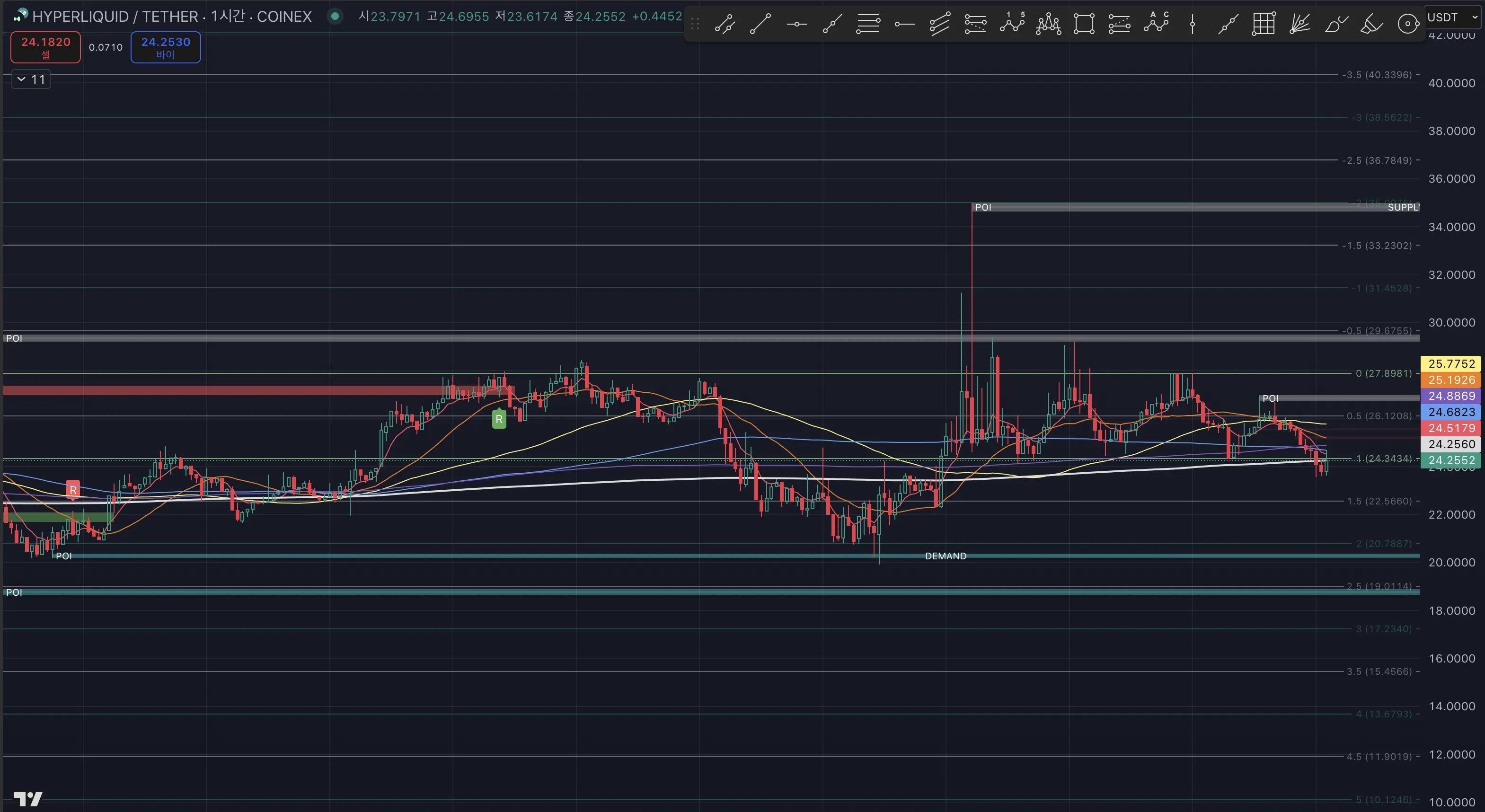The height and width of the screenshot is (812, 1485).
Task: Select the POI label near price 26.8
Action: (x=1270, y=398)
